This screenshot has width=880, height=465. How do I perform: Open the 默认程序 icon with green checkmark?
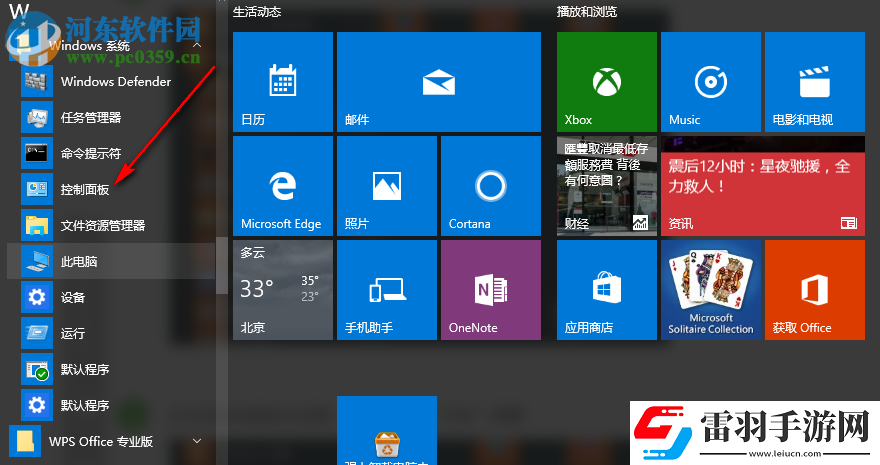pyautogui.click(x=37, y=369)
